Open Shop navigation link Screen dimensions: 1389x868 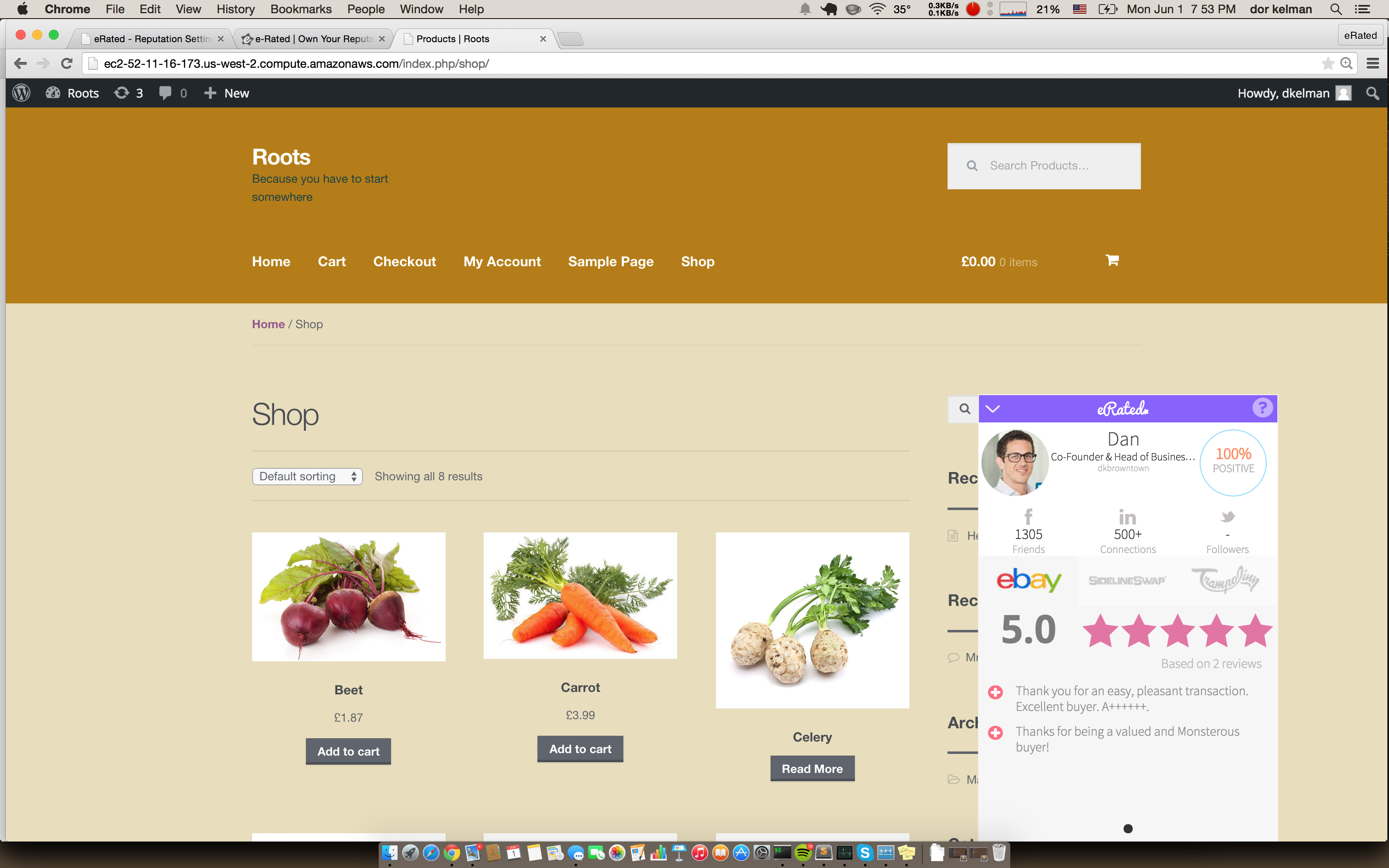[697, 261]
